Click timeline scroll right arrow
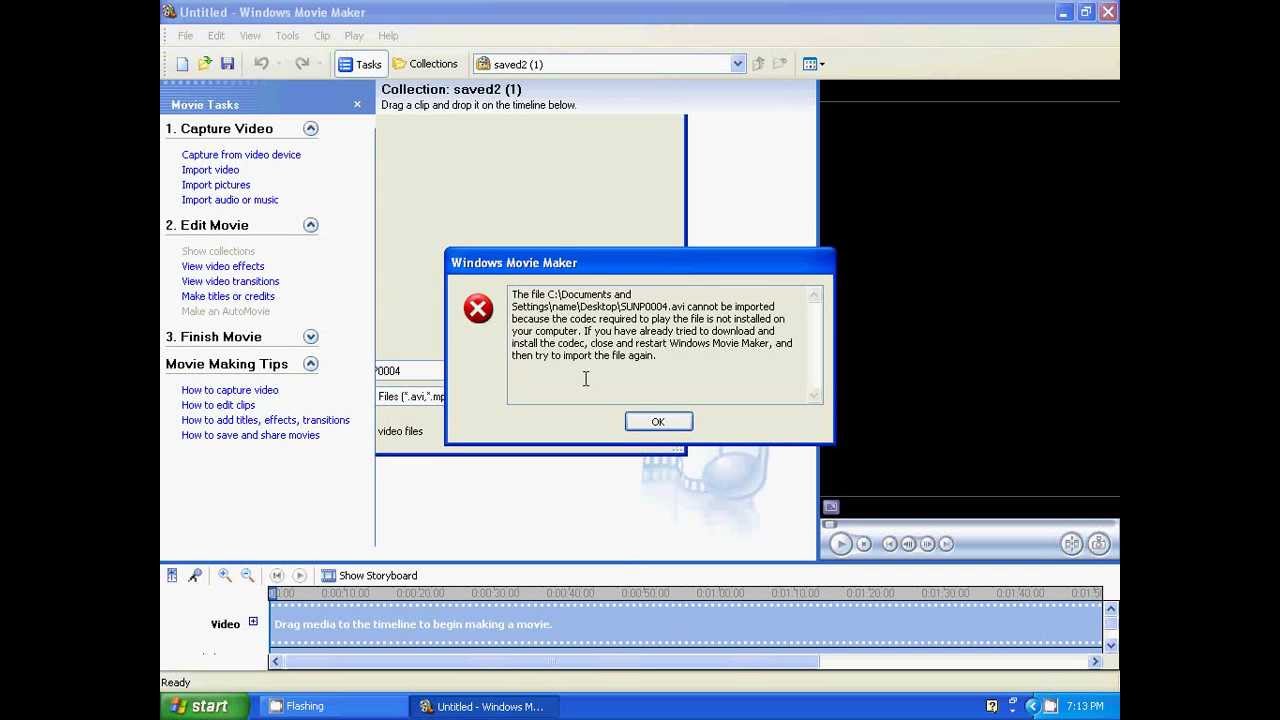Viewport: 1280px width, 720px height. coord(1095,661)
